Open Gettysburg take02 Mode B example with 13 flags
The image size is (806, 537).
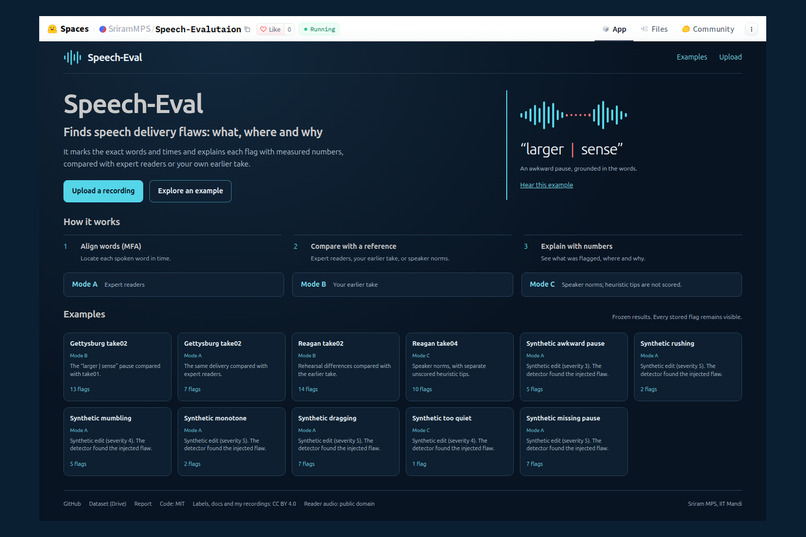click(x=117, y=367)
